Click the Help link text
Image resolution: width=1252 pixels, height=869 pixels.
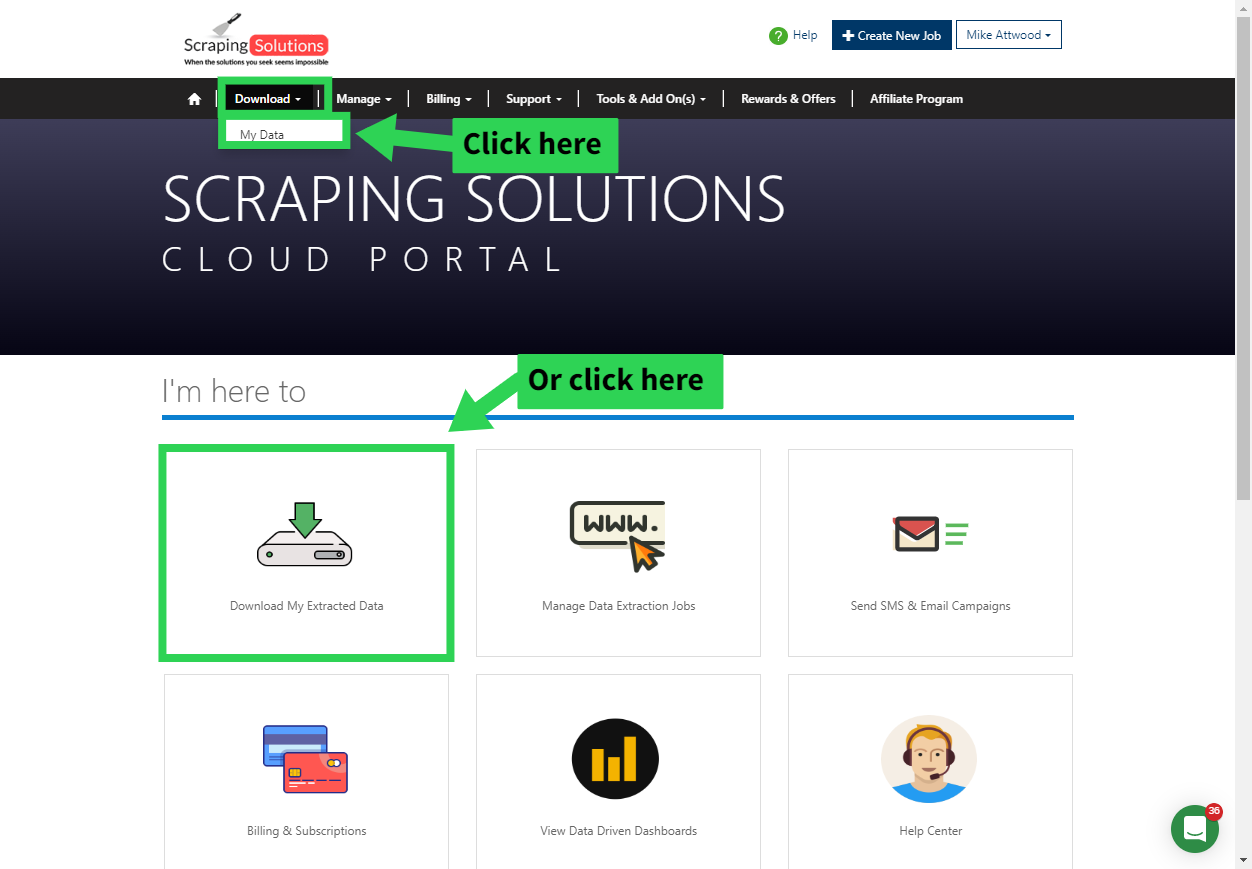pyautogui.click(x=805, y=35)
